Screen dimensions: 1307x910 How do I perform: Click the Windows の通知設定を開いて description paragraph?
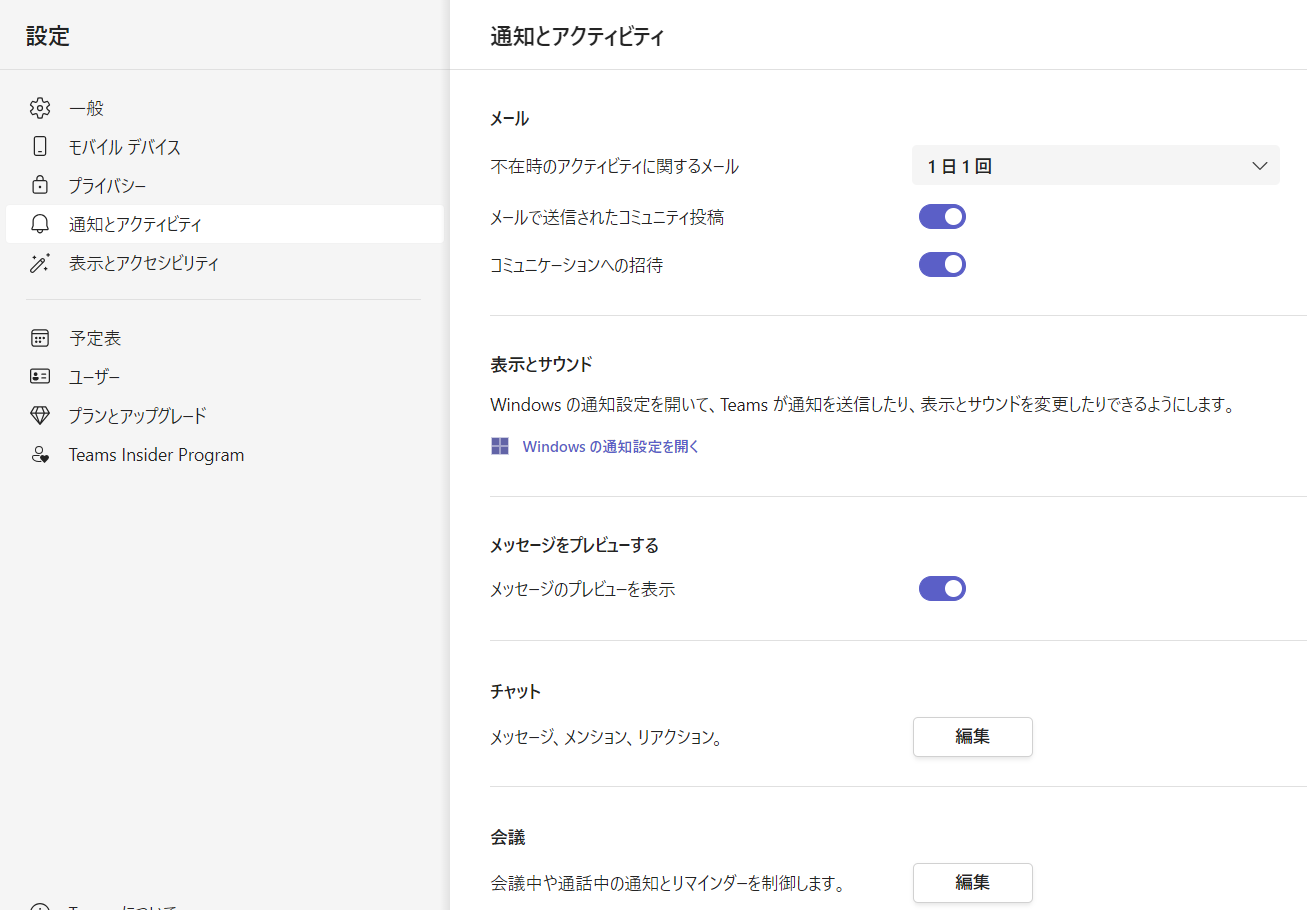tap(863, 405)
